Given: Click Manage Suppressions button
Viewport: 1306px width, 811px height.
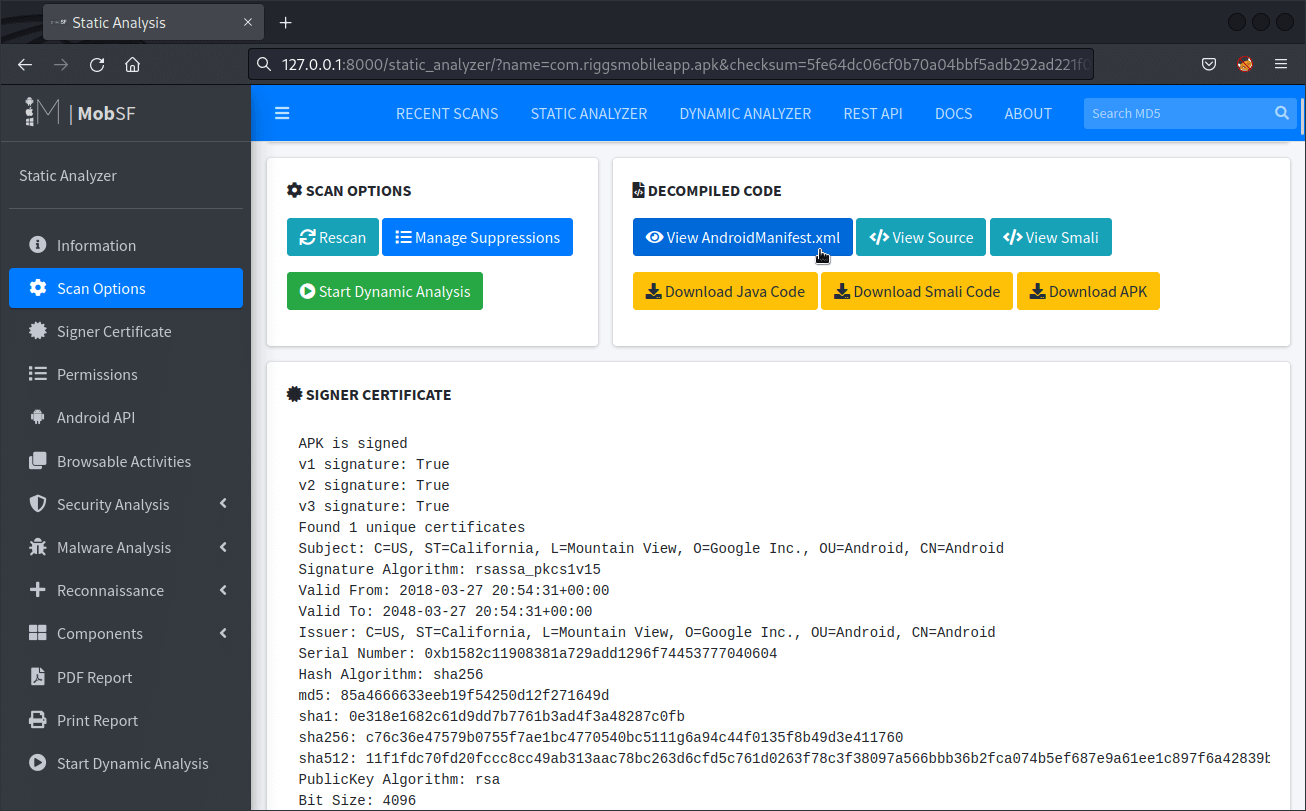Looking at the screenshot, I should 477,237.
